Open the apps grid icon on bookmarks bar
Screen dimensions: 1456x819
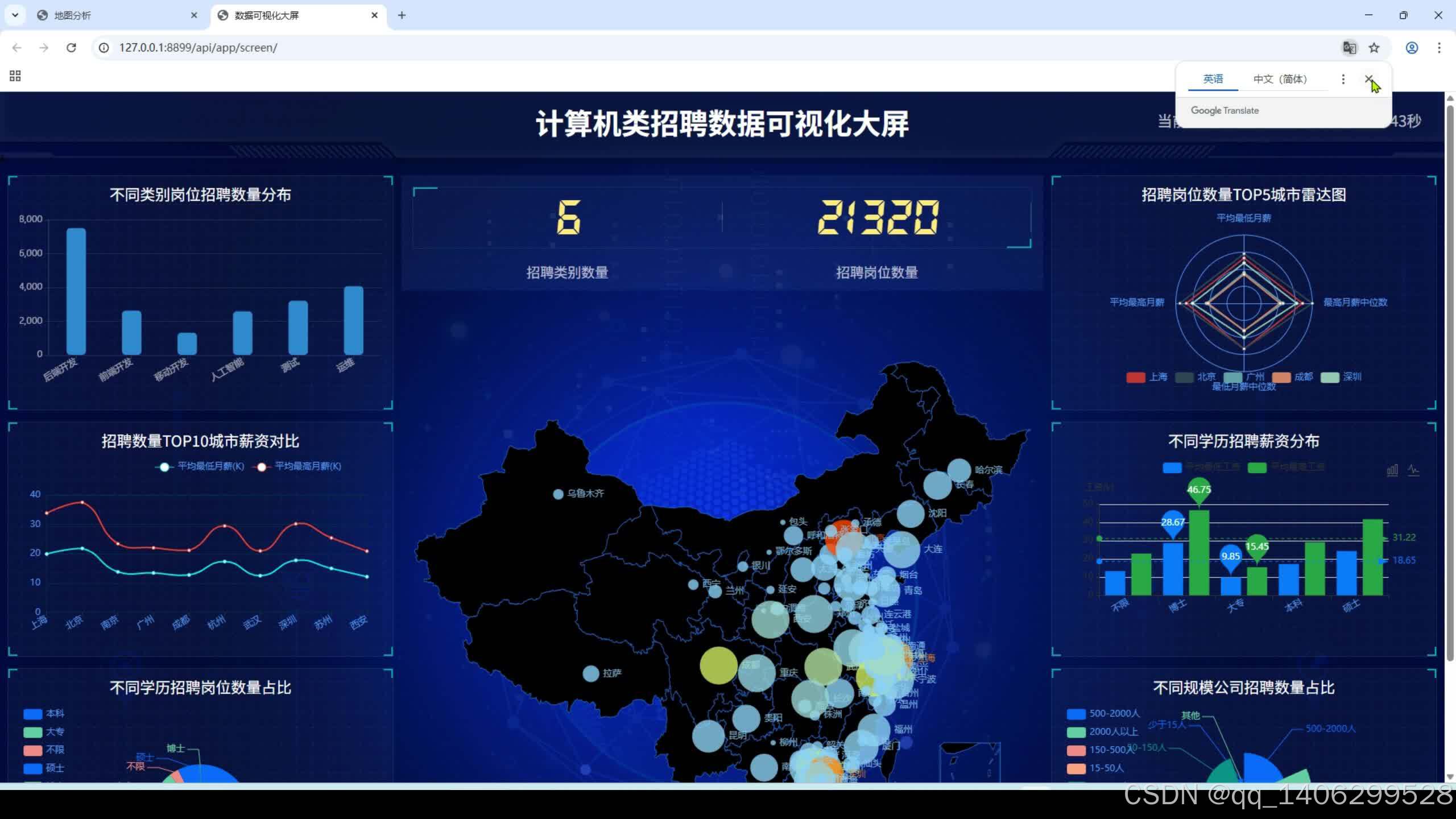click(x=15, y=76)
